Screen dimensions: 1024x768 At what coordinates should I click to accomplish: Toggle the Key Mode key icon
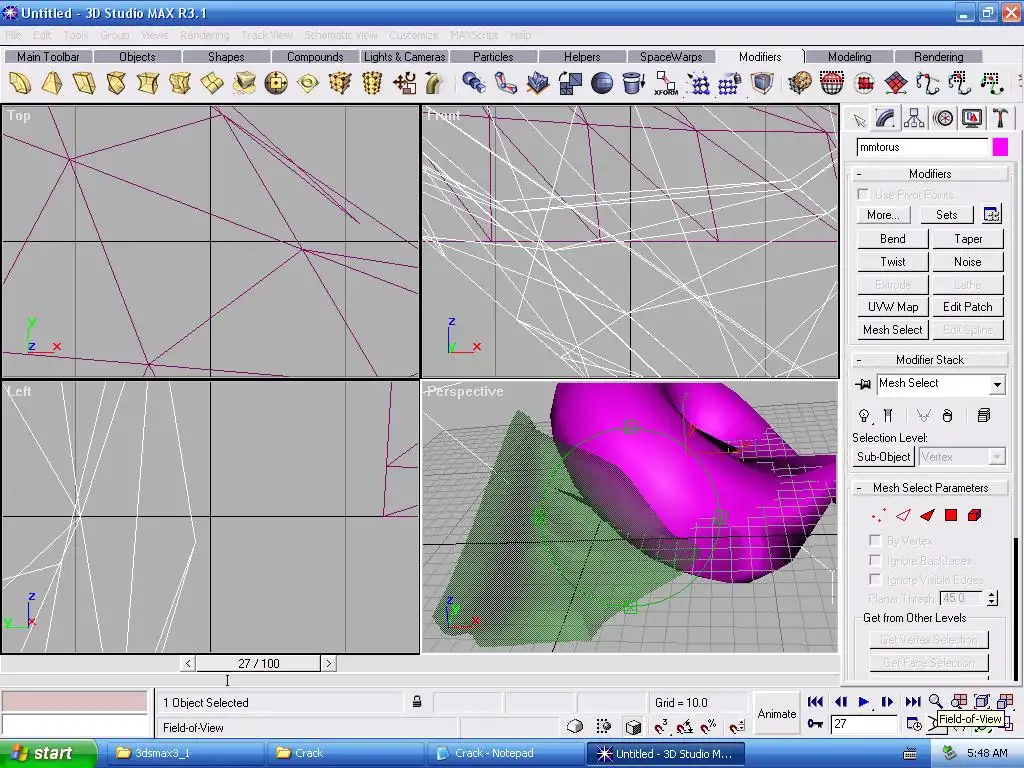[x=815, y=724]
